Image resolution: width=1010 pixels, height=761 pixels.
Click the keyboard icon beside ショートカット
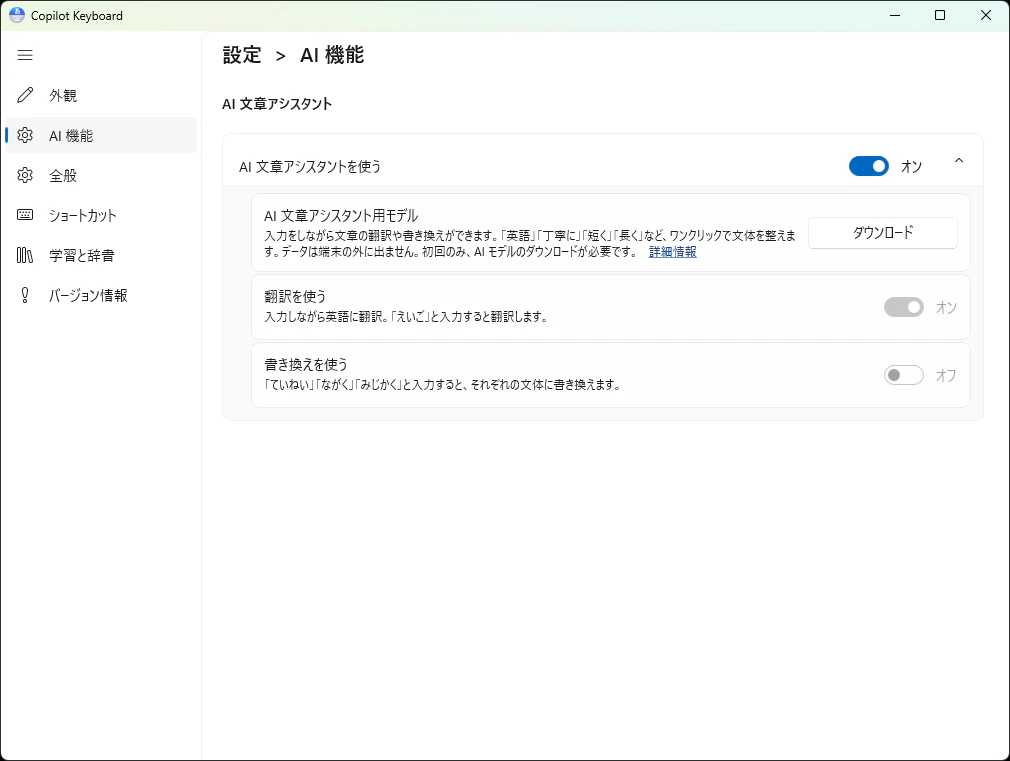[25, 215]
